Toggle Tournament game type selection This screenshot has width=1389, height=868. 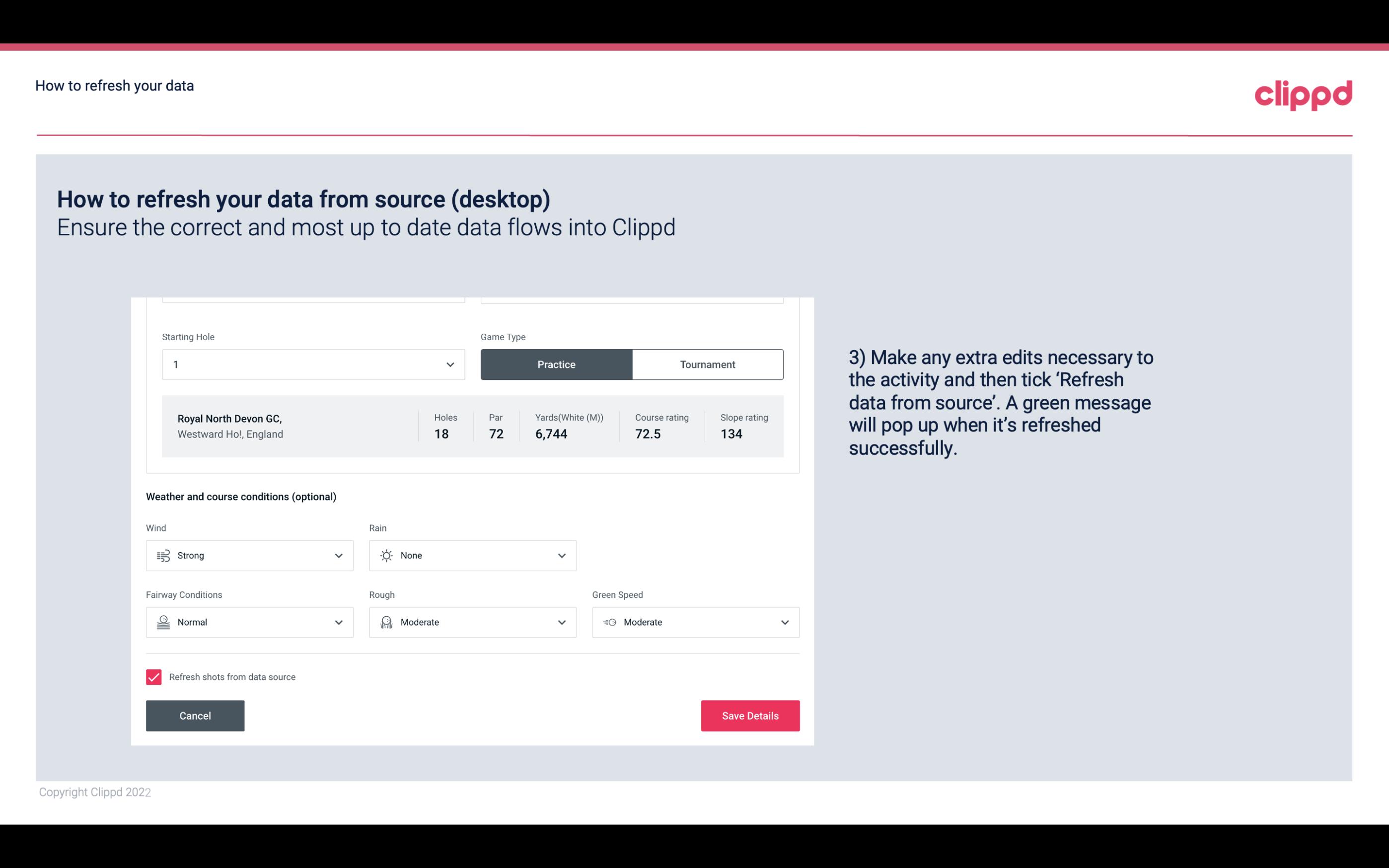(707, 364)
